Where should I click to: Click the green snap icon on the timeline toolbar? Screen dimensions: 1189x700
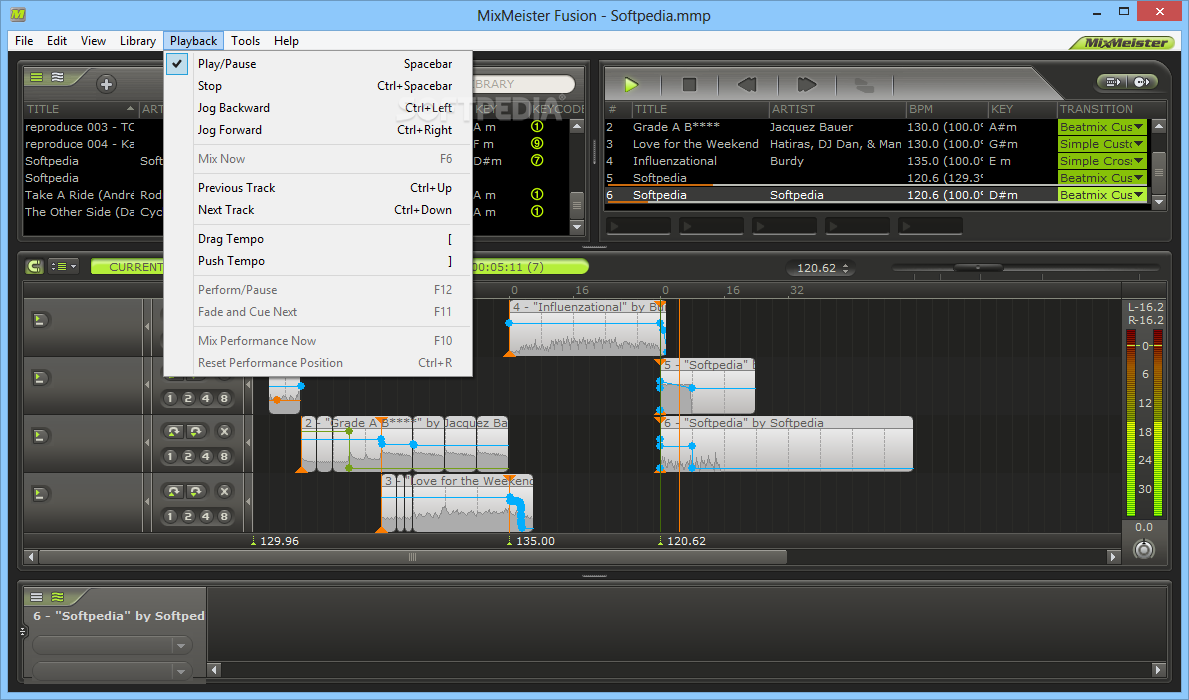click(x=34, y=266)
